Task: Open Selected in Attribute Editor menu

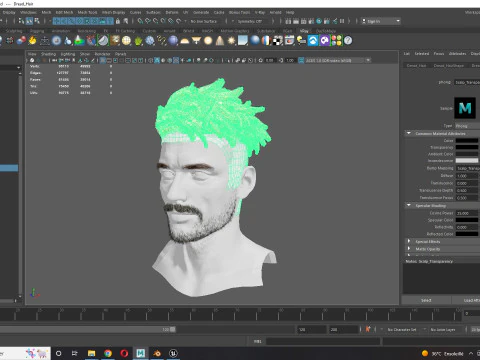Action: pyautogui.click(x=422, y=53)
